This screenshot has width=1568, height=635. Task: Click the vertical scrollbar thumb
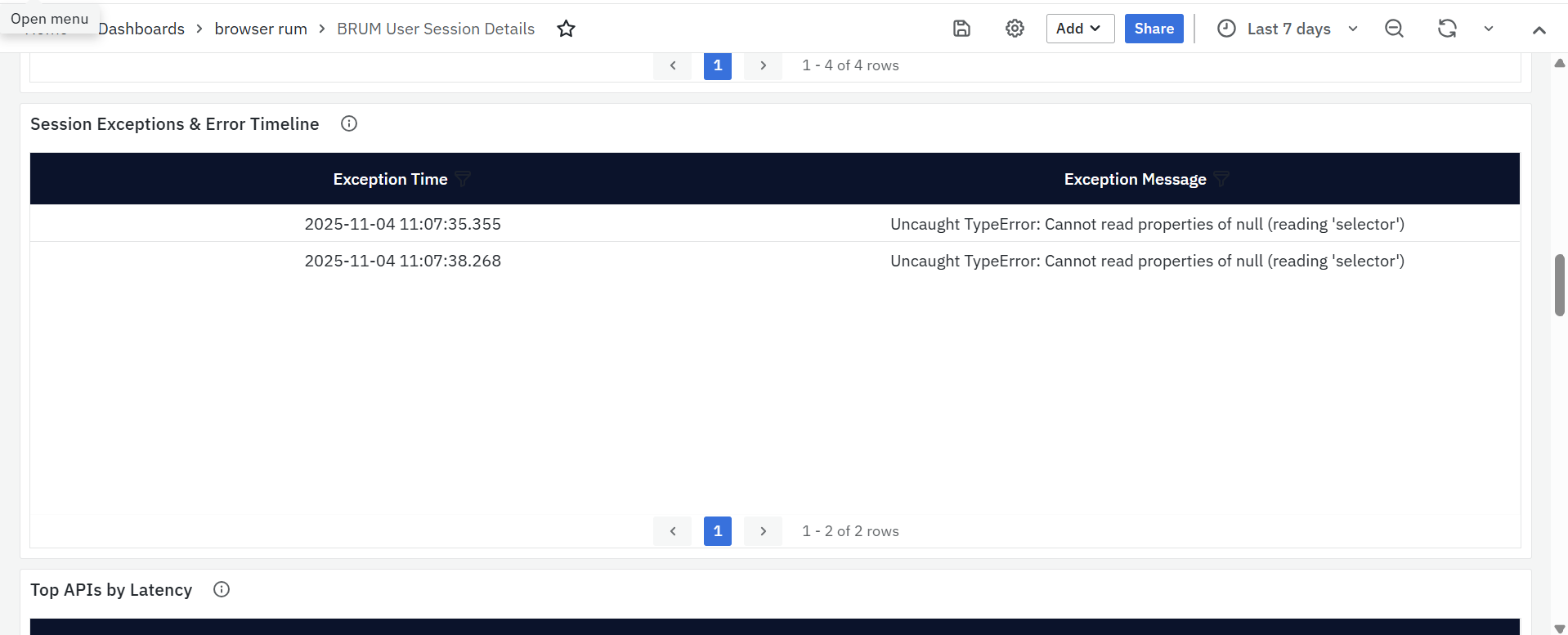click(1559, 284)
